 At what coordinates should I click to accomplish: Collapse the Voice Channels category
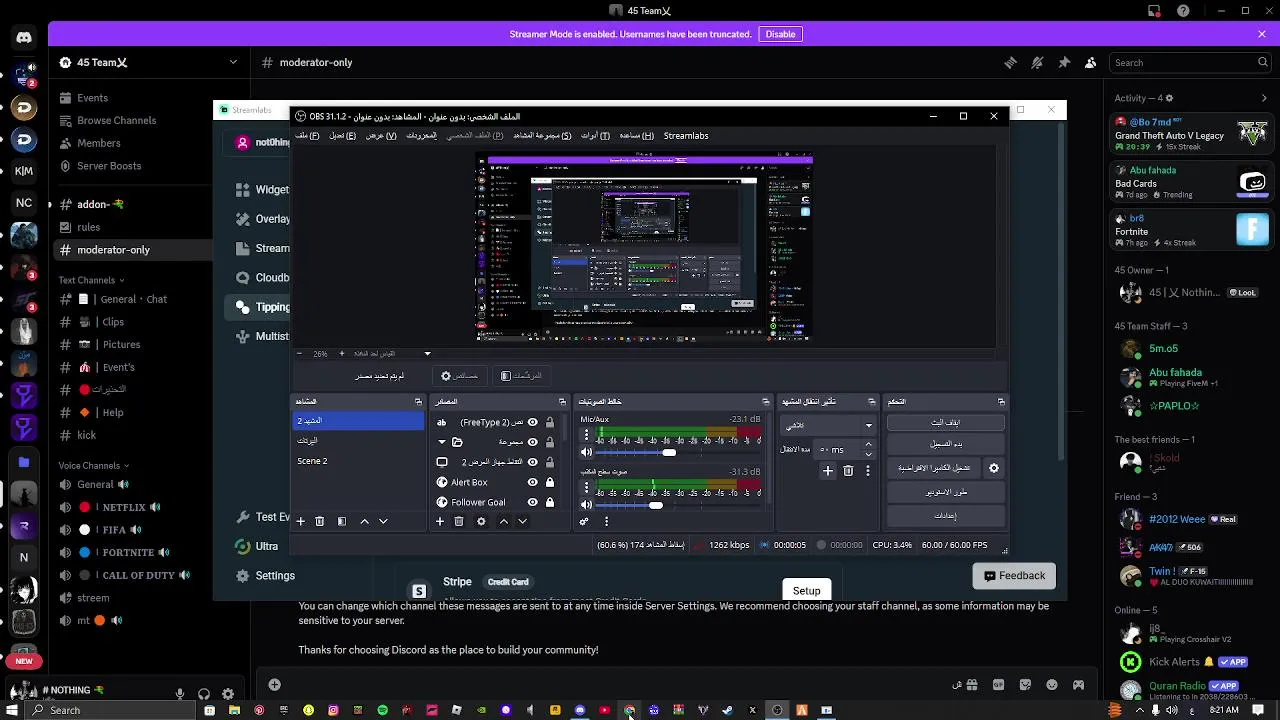(x=94, y=465)
